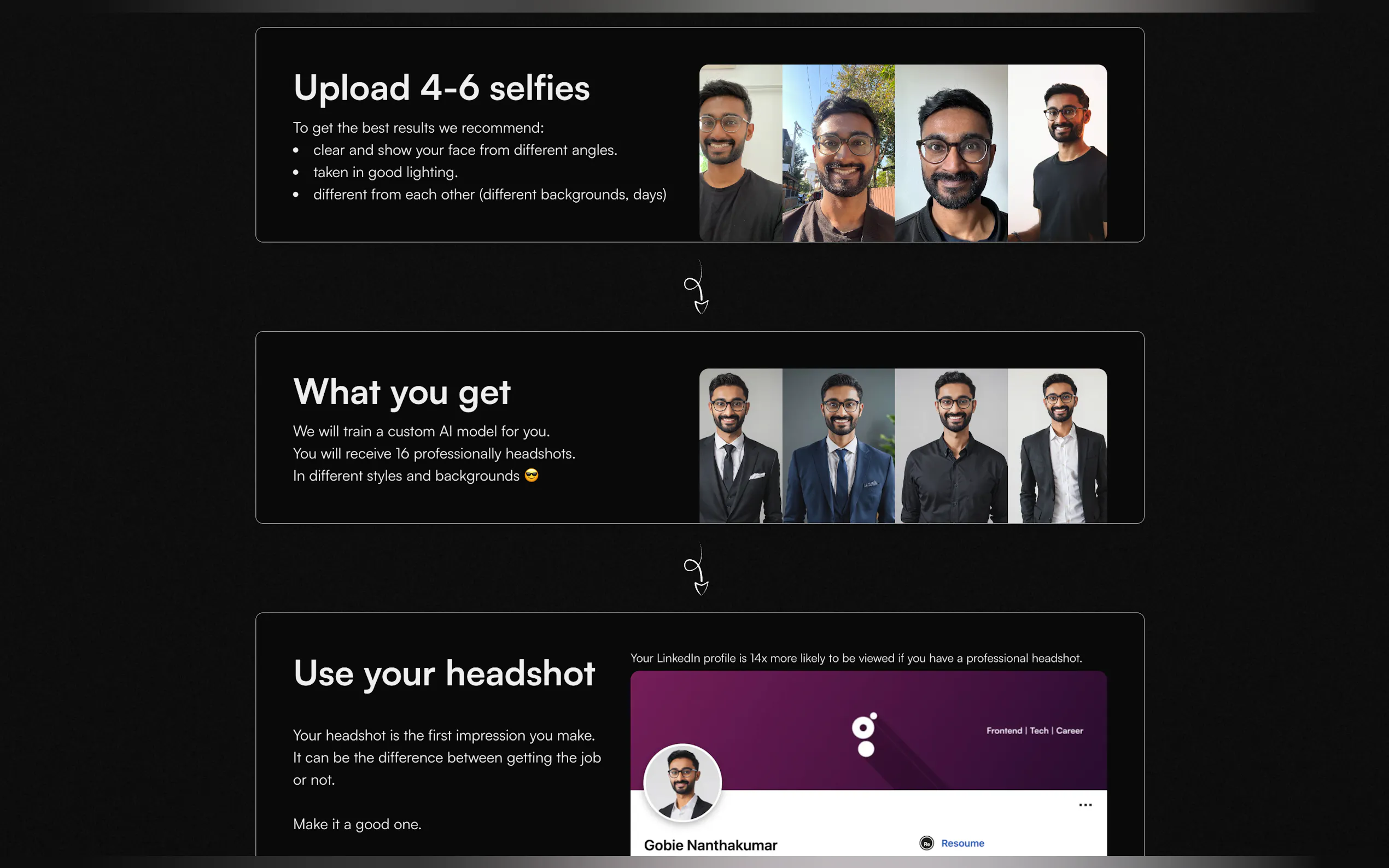Image resolution: width=1389 pixels, height=868 pixels.
Task: Select the first selfie with white wall background
Action: click(x=741, y=153)
